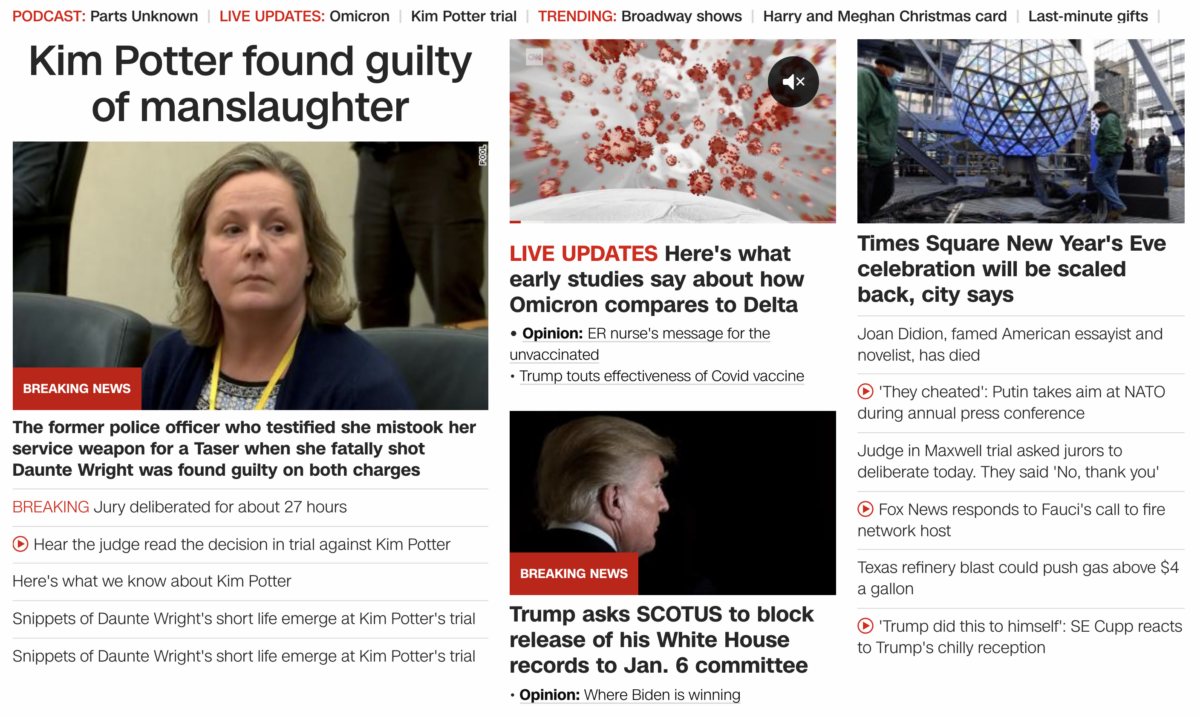Image resolution: width=1200 pixels, height=717 pixels.
Task: Play video icon beside 'Hear the judge read'
Action: coord(20,544)
